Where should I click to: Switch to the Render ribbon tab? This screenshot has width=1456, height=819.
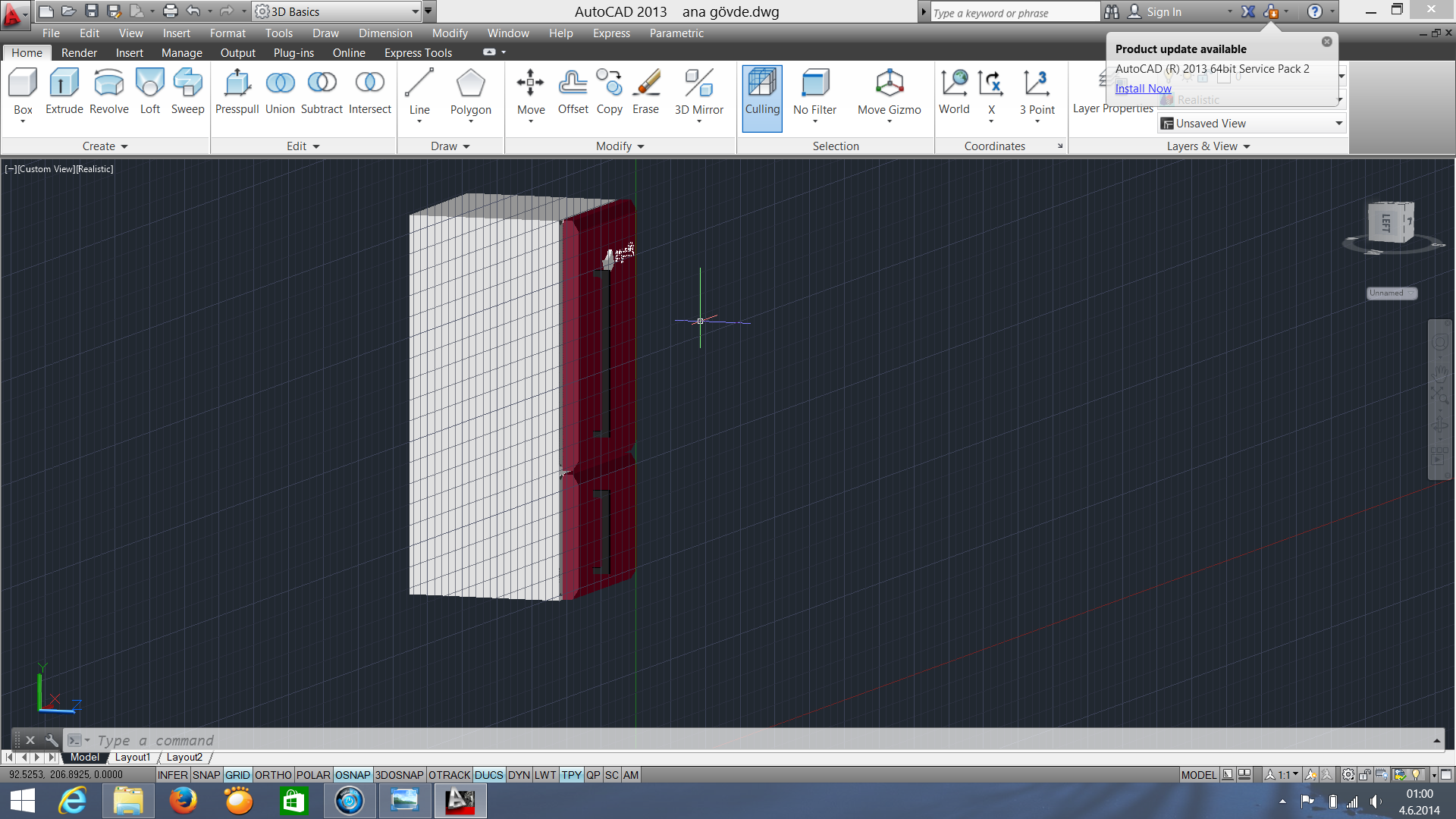pos(79,53)
